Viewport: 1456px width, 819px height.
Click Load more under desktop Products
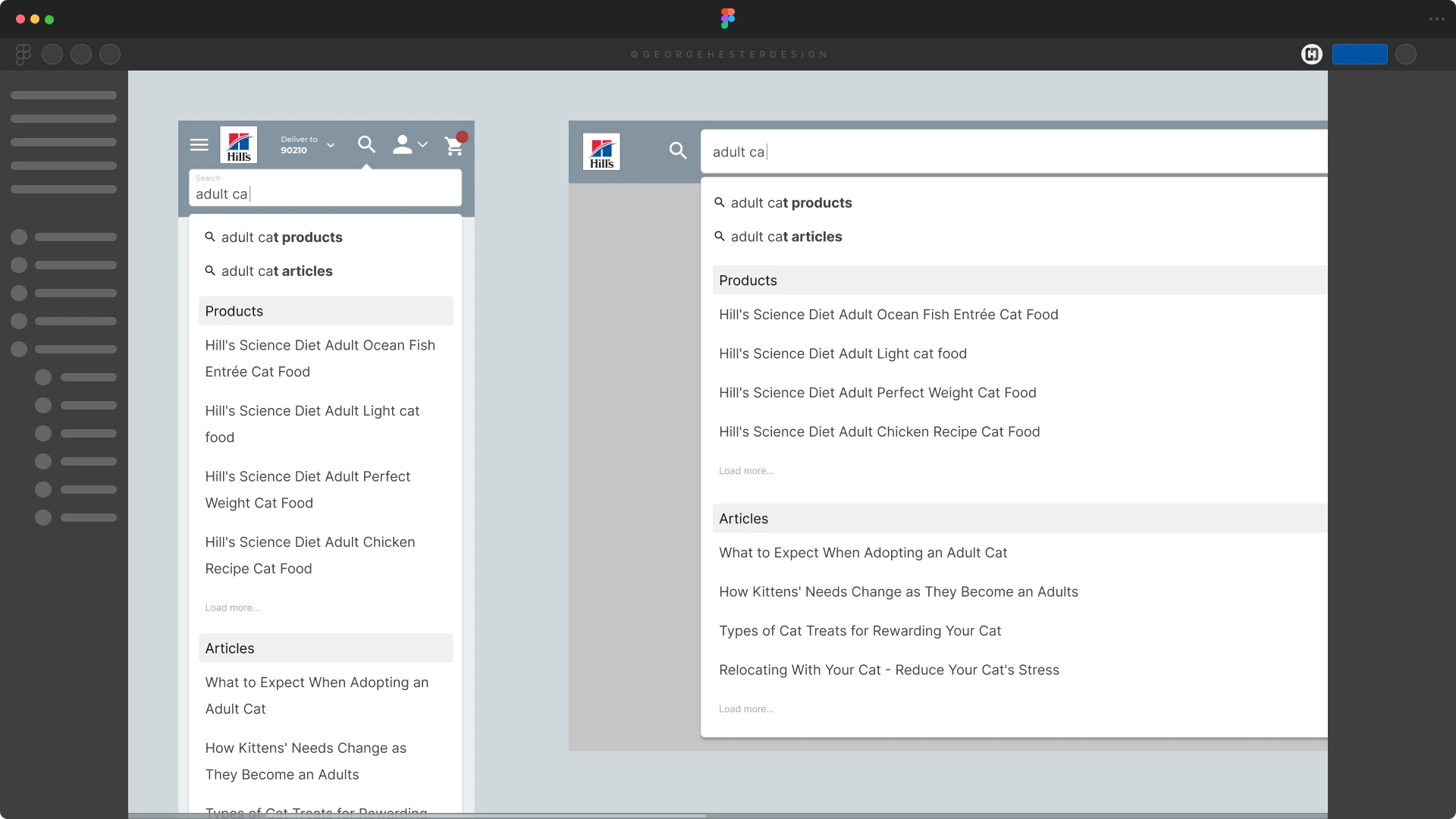click(746, 471)
